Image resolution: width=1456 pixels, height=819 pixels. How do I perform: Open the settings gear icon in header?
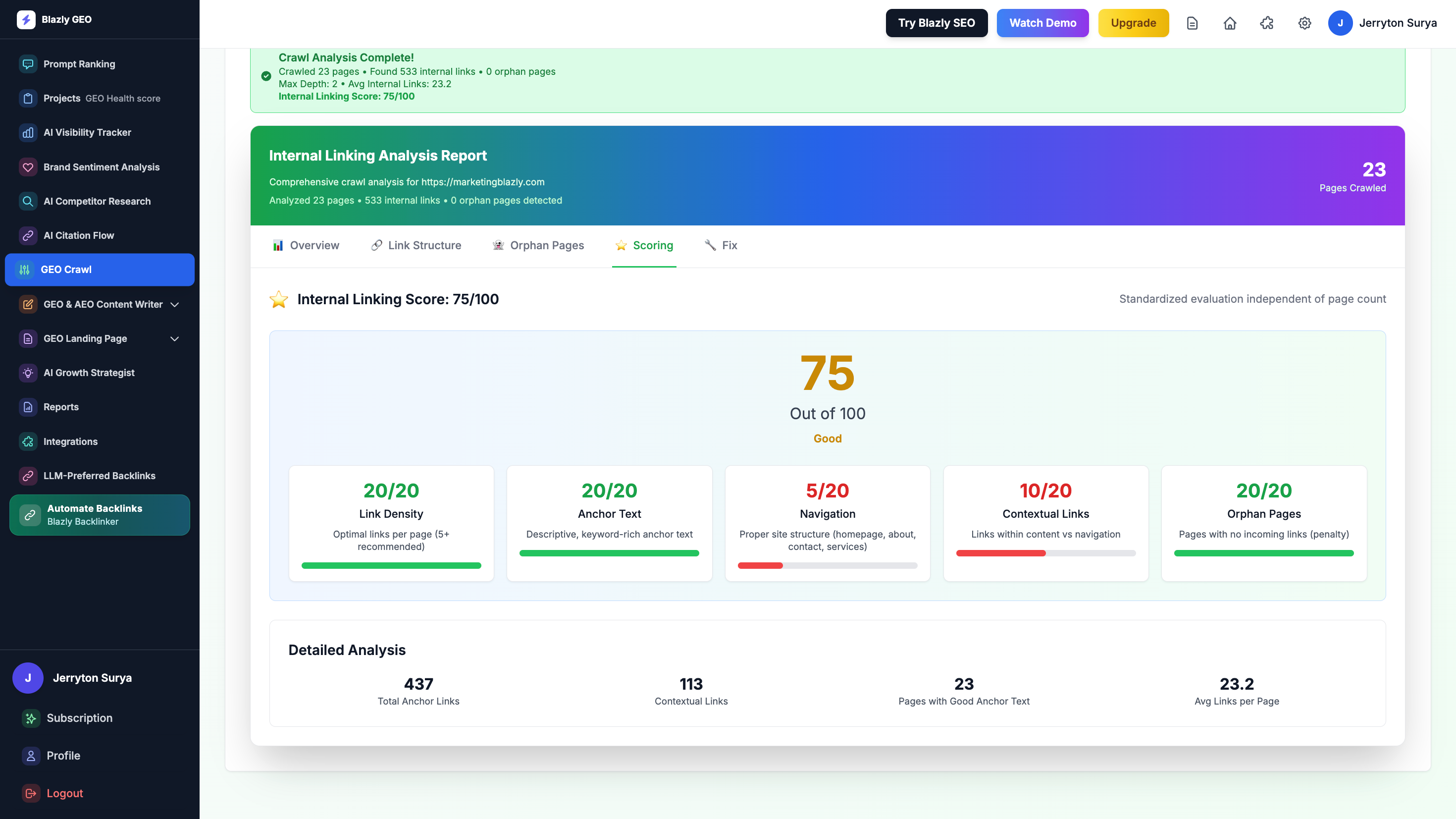pos(1304,23)
